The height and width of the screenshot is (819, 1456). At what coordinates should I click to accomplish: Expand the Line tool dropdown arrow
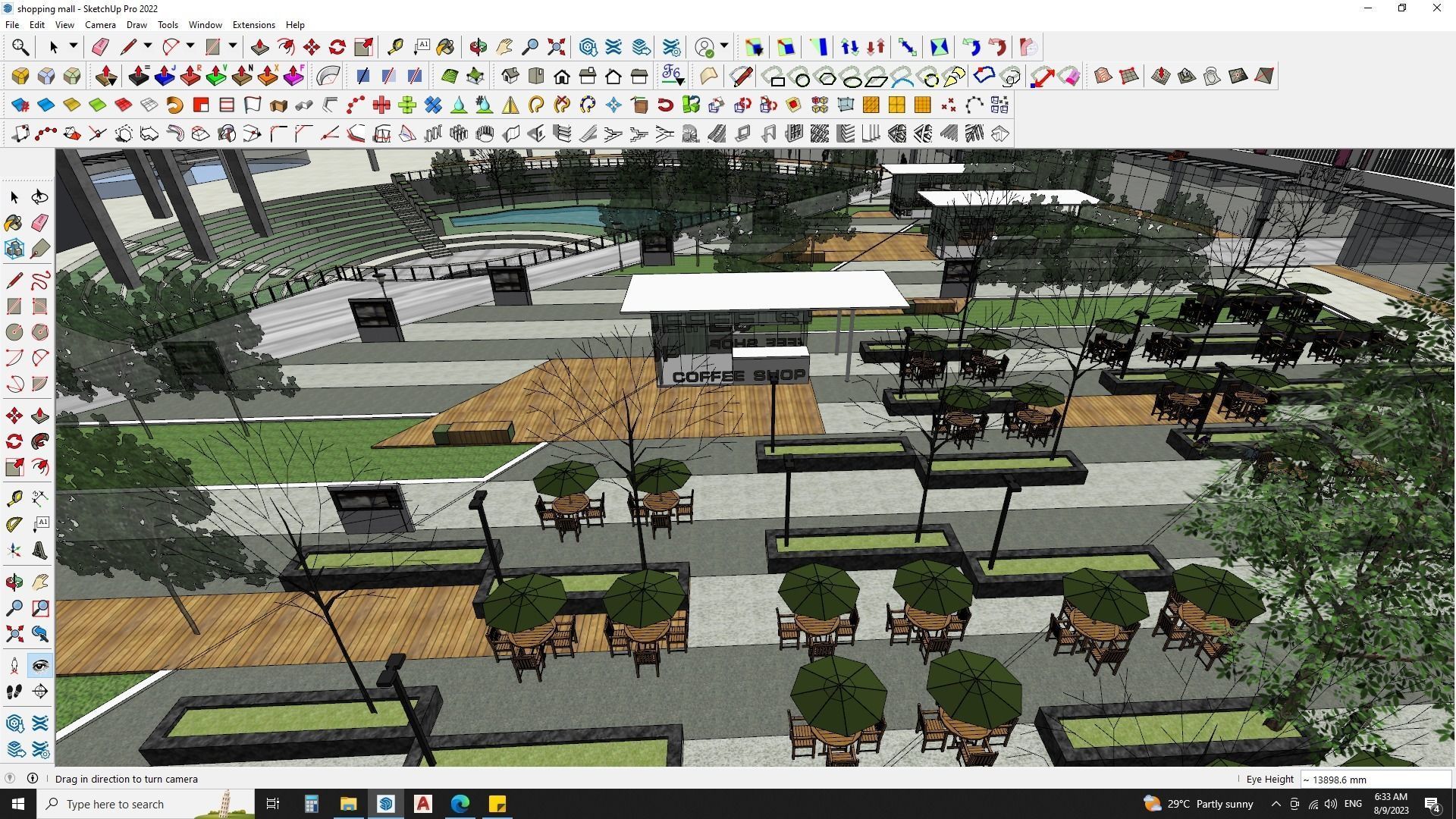(x=148, y=46)
